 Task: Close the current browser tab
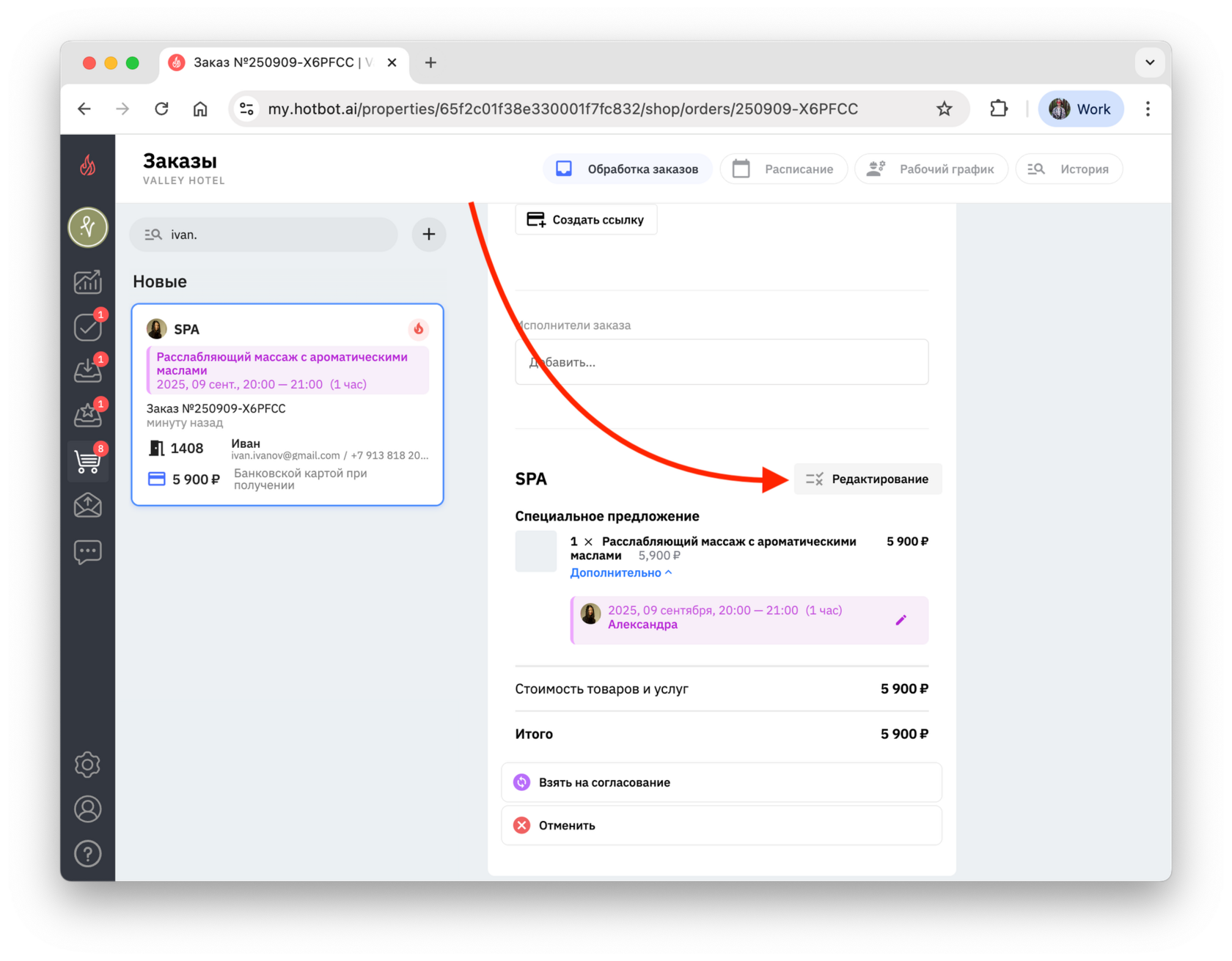392,63
